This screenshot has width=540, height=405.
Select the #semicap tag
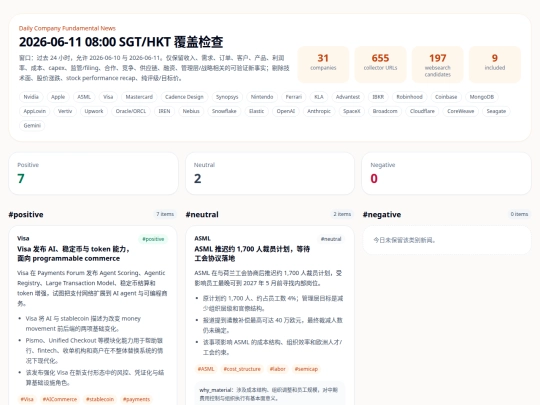[x=306, y=369]
